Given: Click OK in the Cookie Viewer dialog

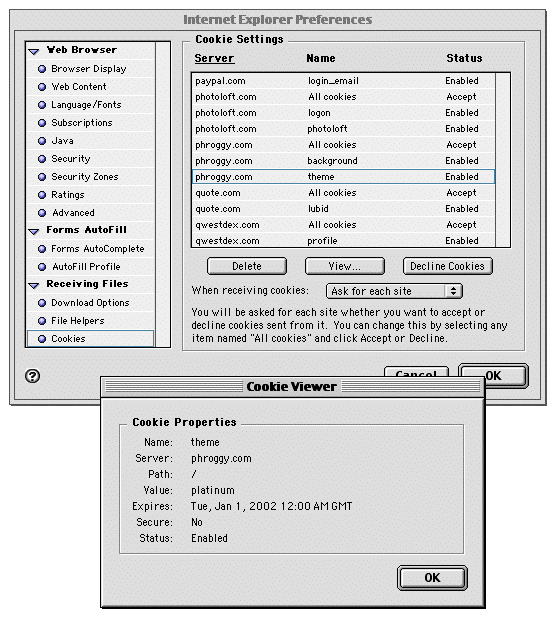Looking at the screenshot, I should point(432,578).
